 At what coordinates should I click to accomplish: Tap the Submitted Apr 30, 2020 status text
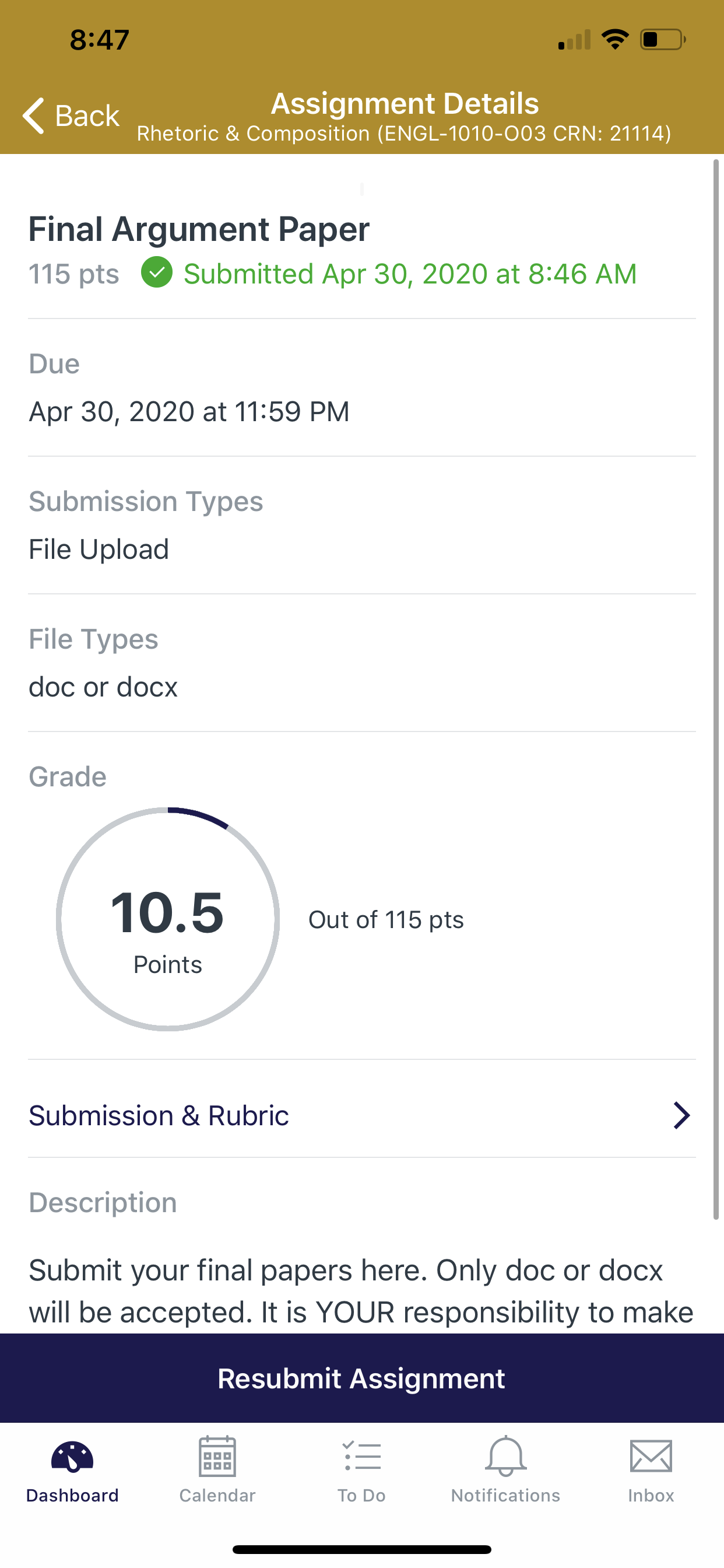click(x=410, y=274)
